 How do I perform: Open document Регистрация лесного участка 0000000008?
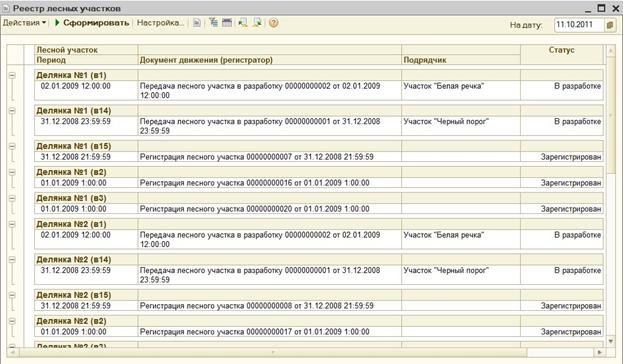tap(257, 306)
